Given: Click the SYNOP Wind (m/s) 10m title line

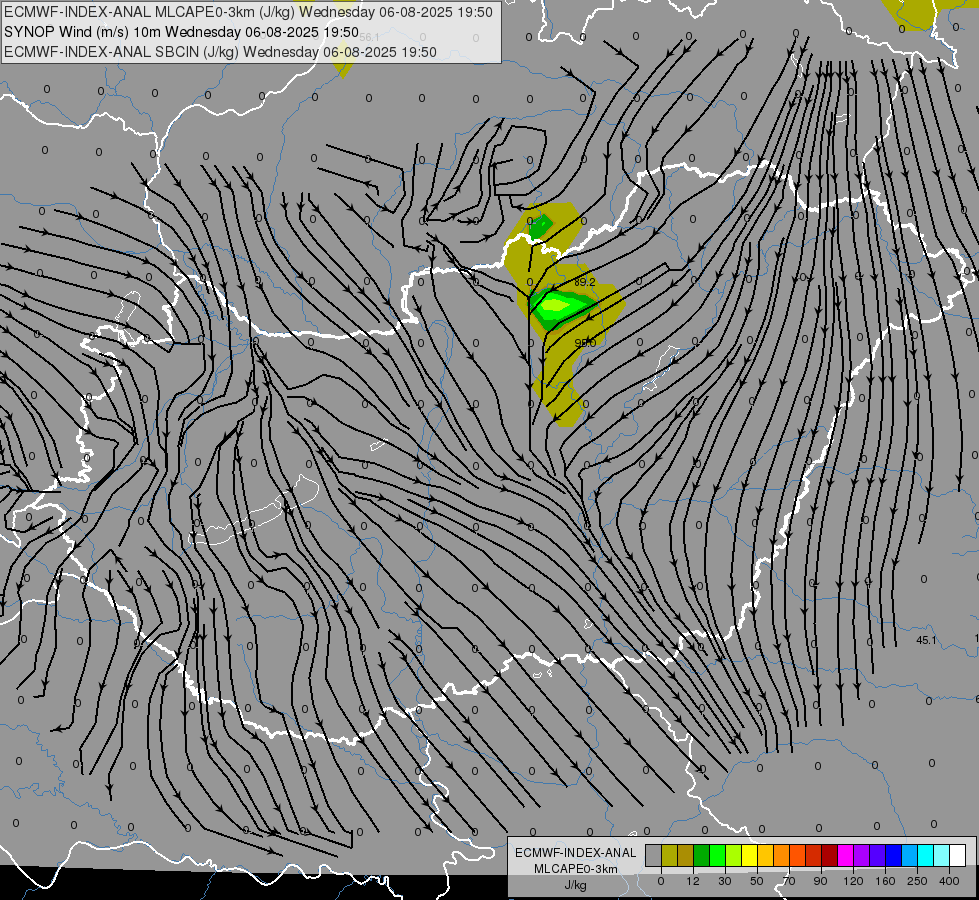Looking at the screenshot, I should [x=181, y=32].
